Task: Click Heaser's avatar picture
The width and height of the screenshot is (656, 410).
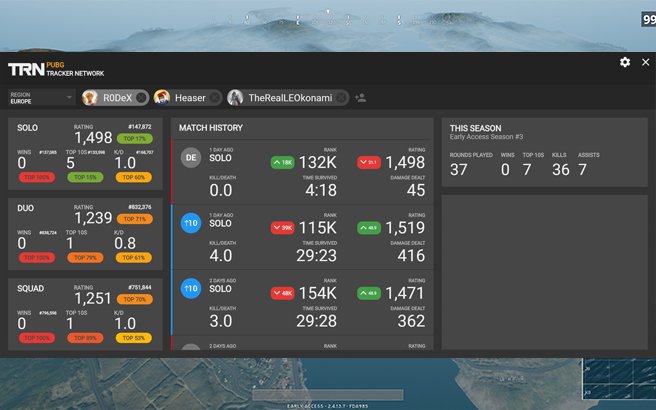Action: coord(161,98)
